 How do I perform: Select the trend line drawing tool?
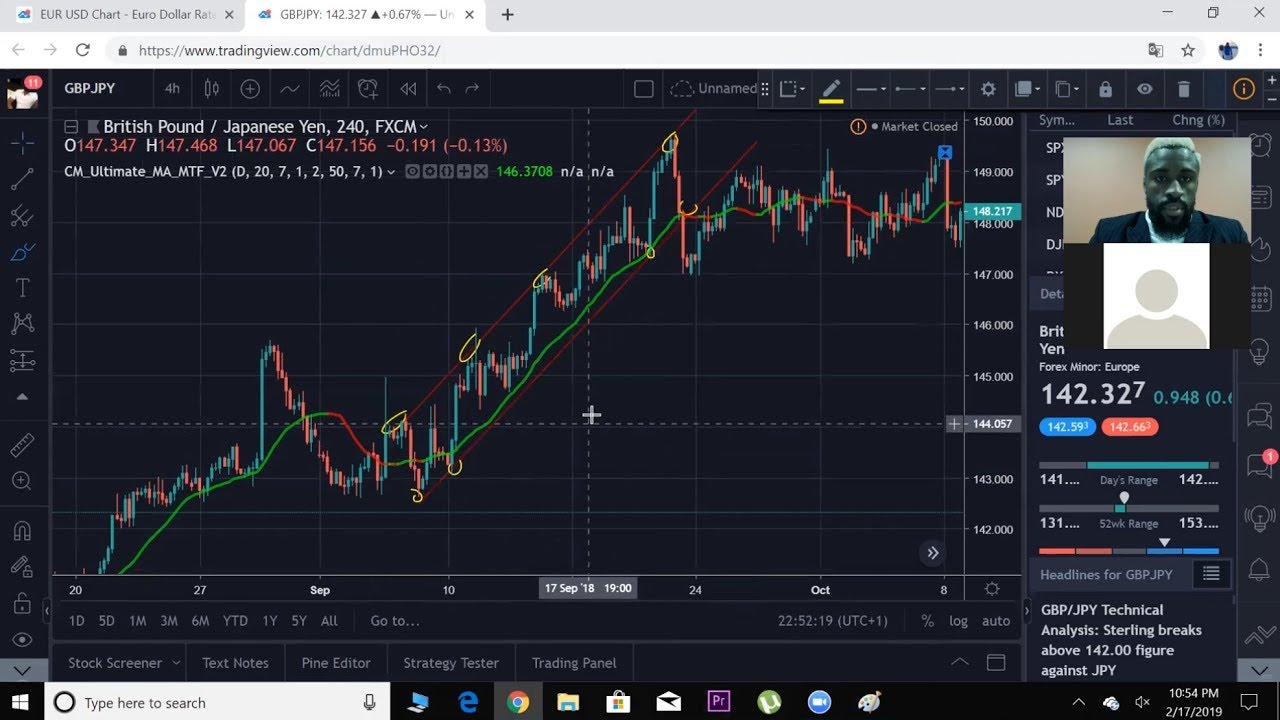(x=22, y=179)
